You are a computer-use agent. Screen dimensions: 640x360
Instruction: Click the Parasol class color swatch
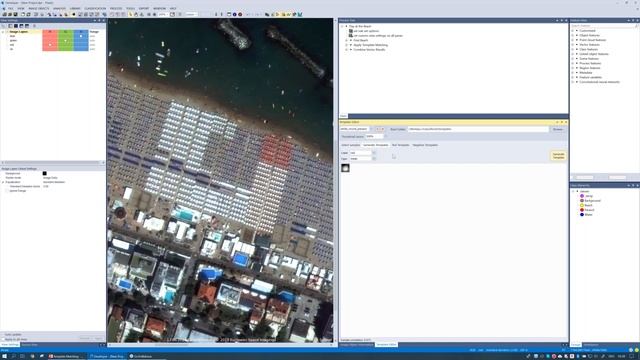click(582, 210)
